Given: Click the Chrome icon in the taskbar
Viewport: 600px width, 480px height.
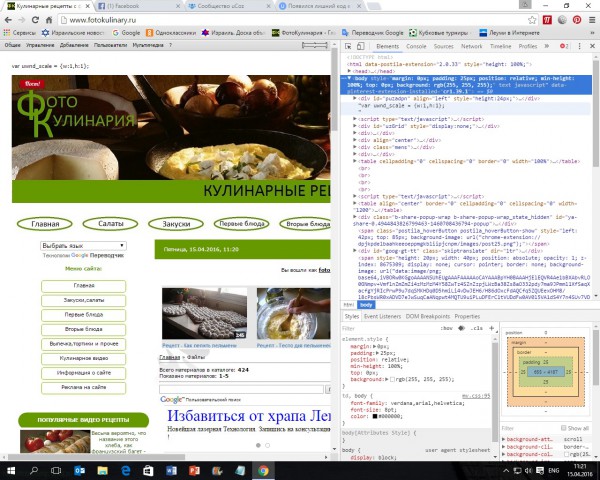Looking at the screenshot, I should click(x=263, y=470).
